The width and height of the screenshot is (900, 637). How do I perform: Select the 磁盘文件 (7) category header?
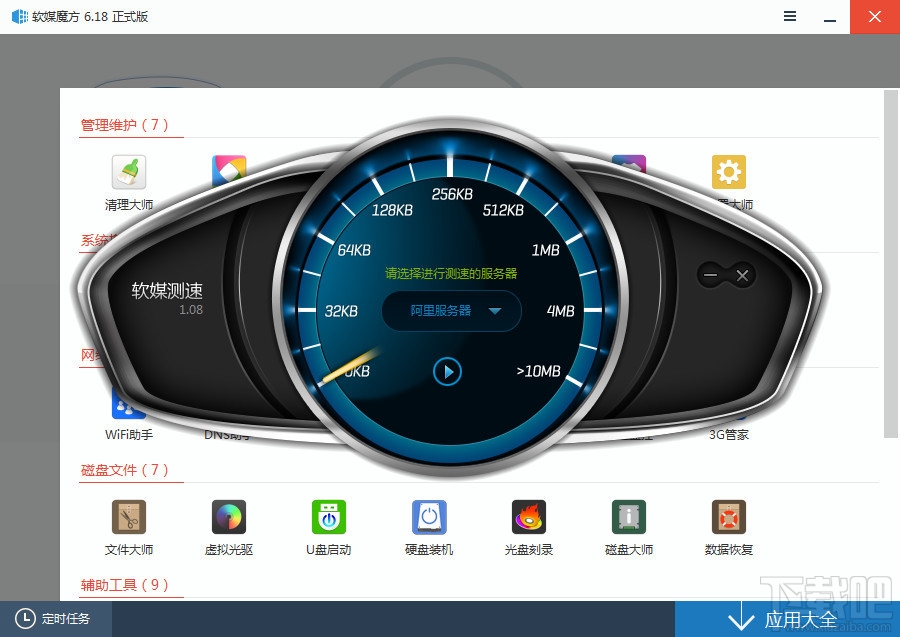coord(125,470)
